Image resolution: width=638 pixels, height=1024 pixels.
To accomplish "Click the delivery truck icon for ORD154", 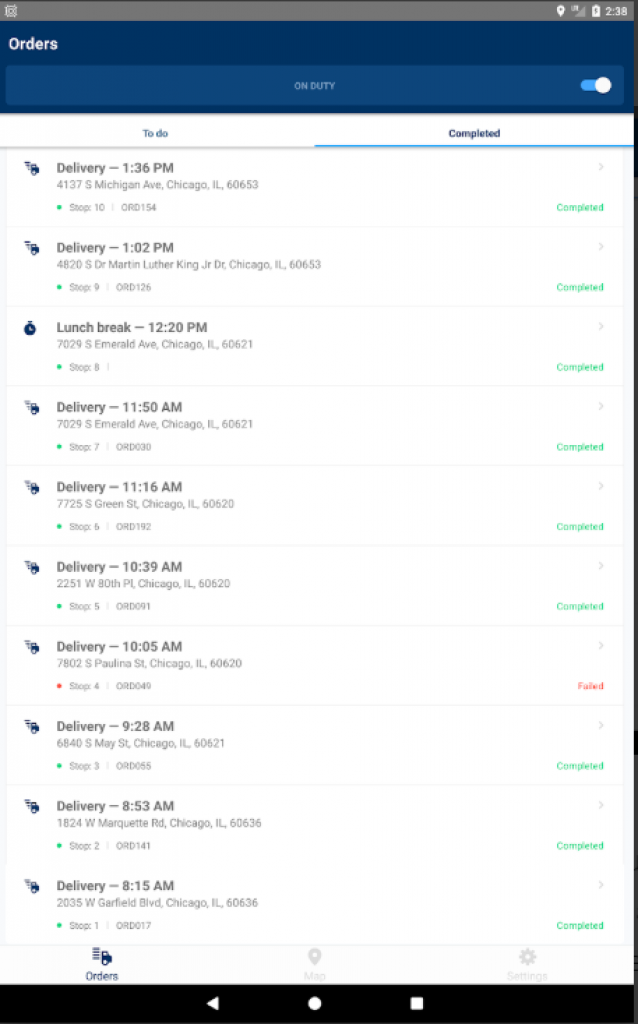I will click(31, 168).
